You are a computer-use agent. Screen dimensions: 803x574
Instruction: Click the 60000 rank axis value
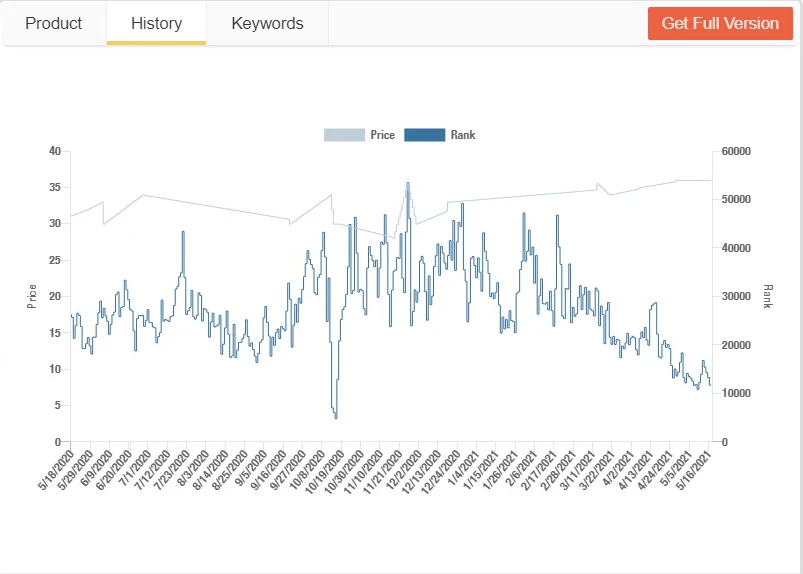click(x=736, y=151)
